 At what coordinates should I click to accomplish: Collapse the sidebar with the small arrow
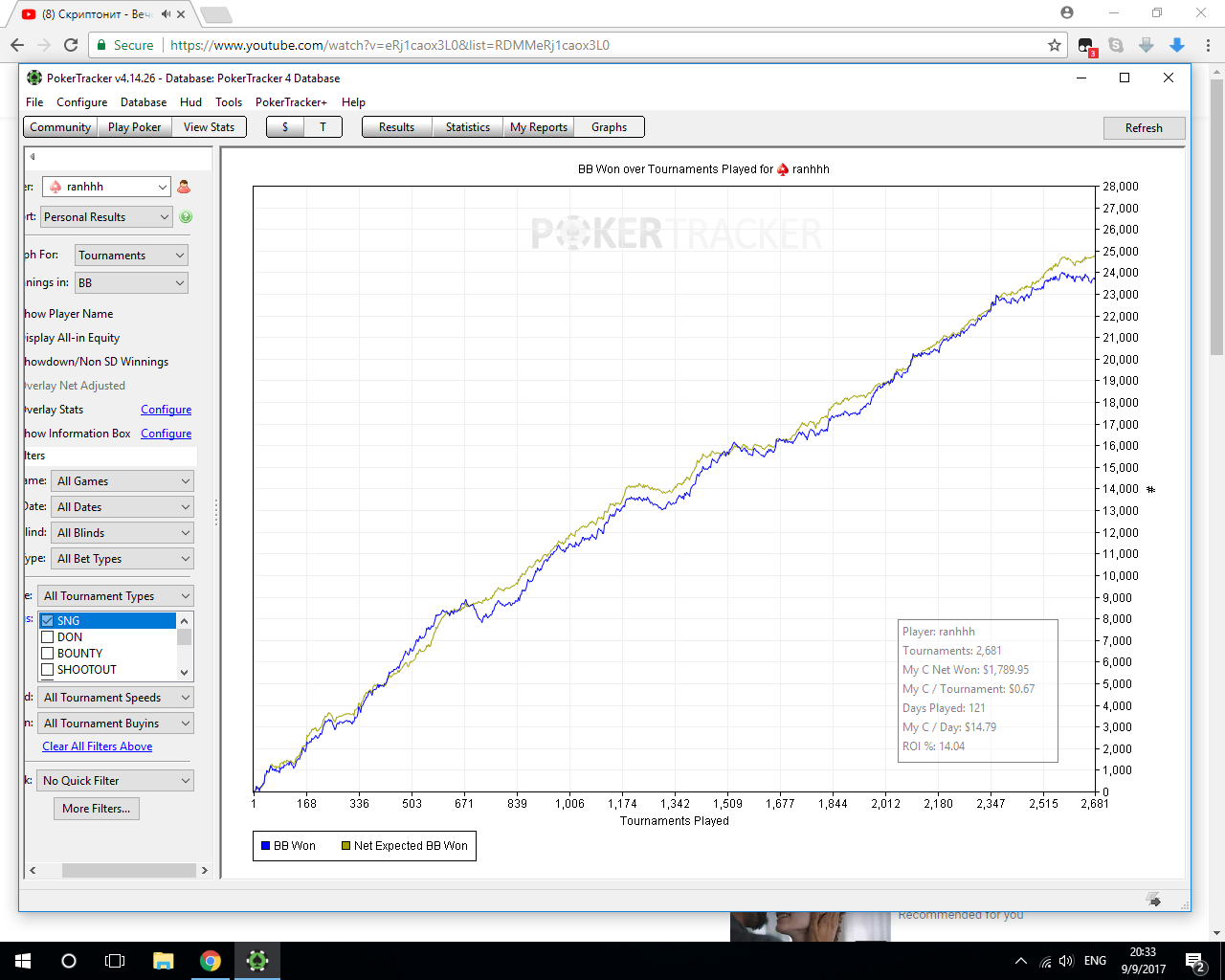pos(32,157)
